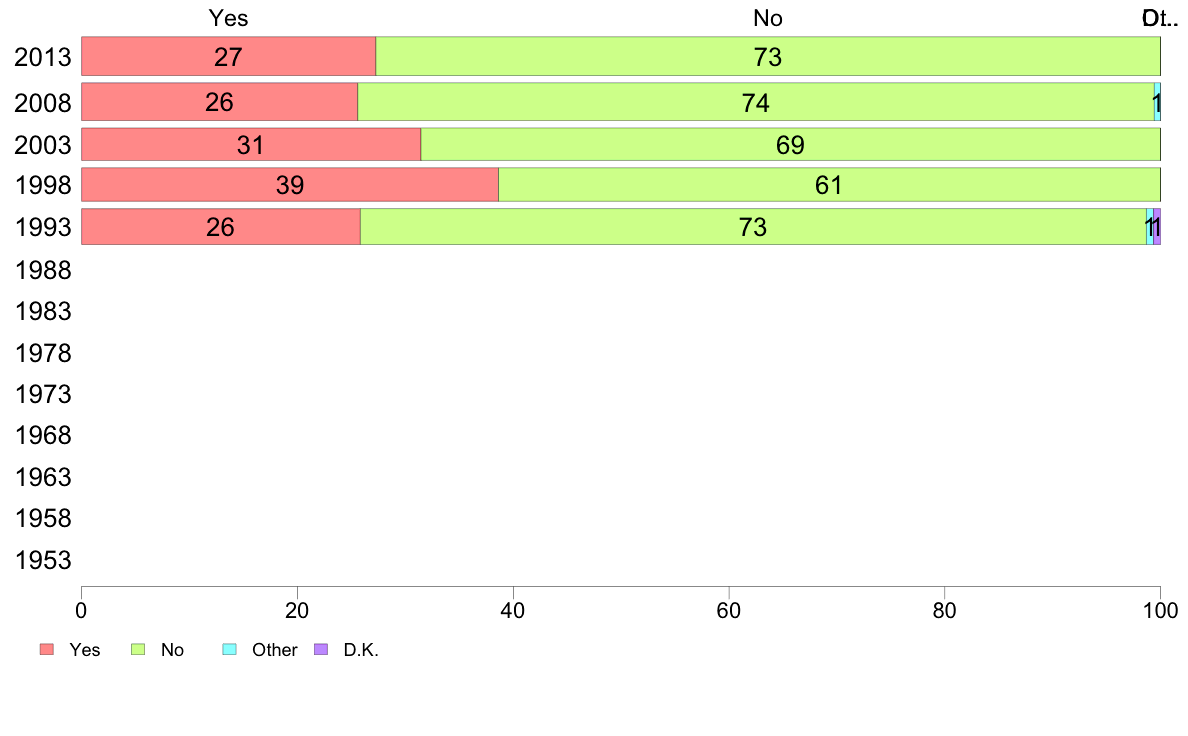
Task: Select the 2013 Yes bar segment
Action: 228,56
